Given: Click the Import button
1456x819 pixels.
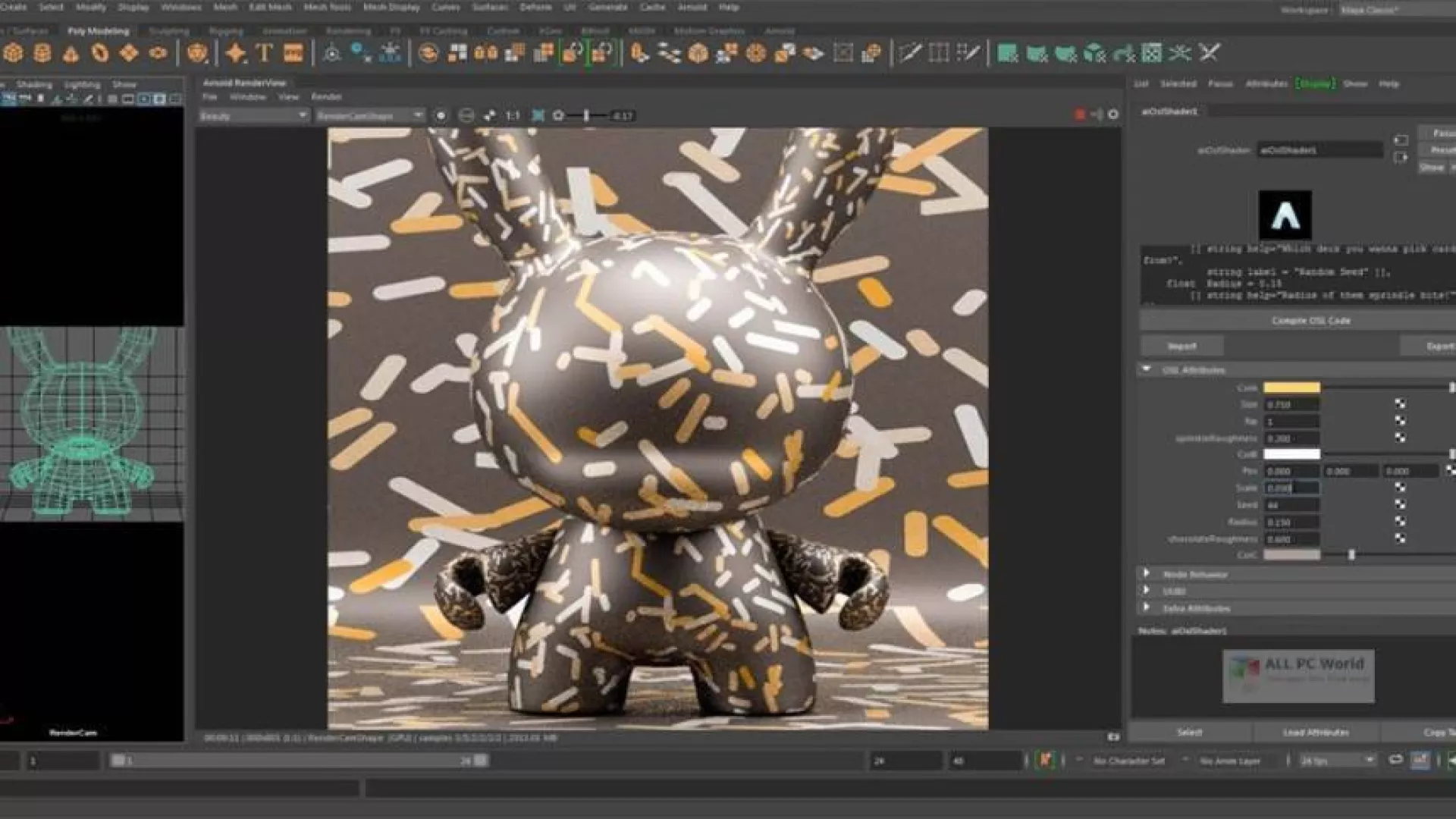Looking at the screenshot, I should pyautogui.click(x=1181, y=346).
